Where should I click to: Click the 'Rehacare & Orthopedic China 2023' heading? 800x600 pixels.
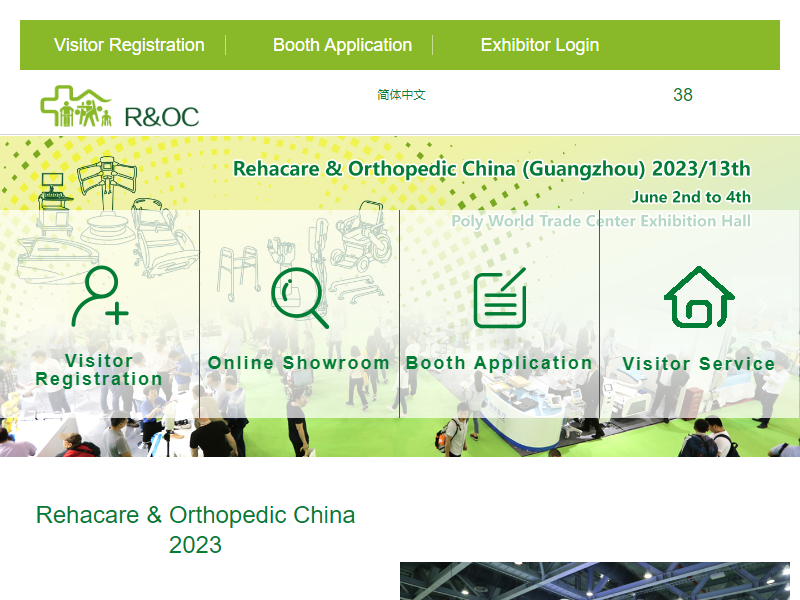pos(195,530)
